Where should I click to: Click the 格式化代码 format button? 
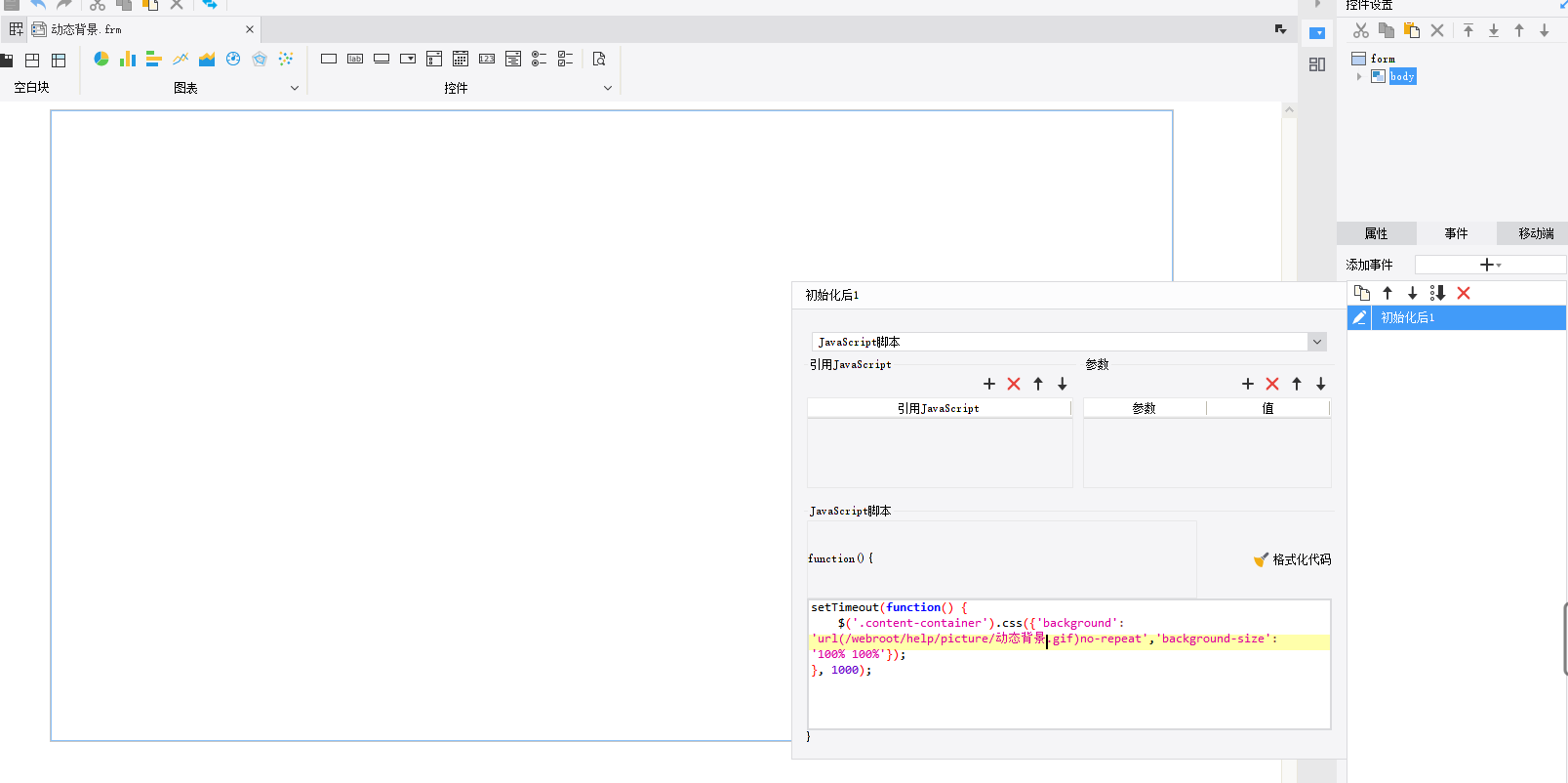pyautogui.click(x=1292, y=559)
